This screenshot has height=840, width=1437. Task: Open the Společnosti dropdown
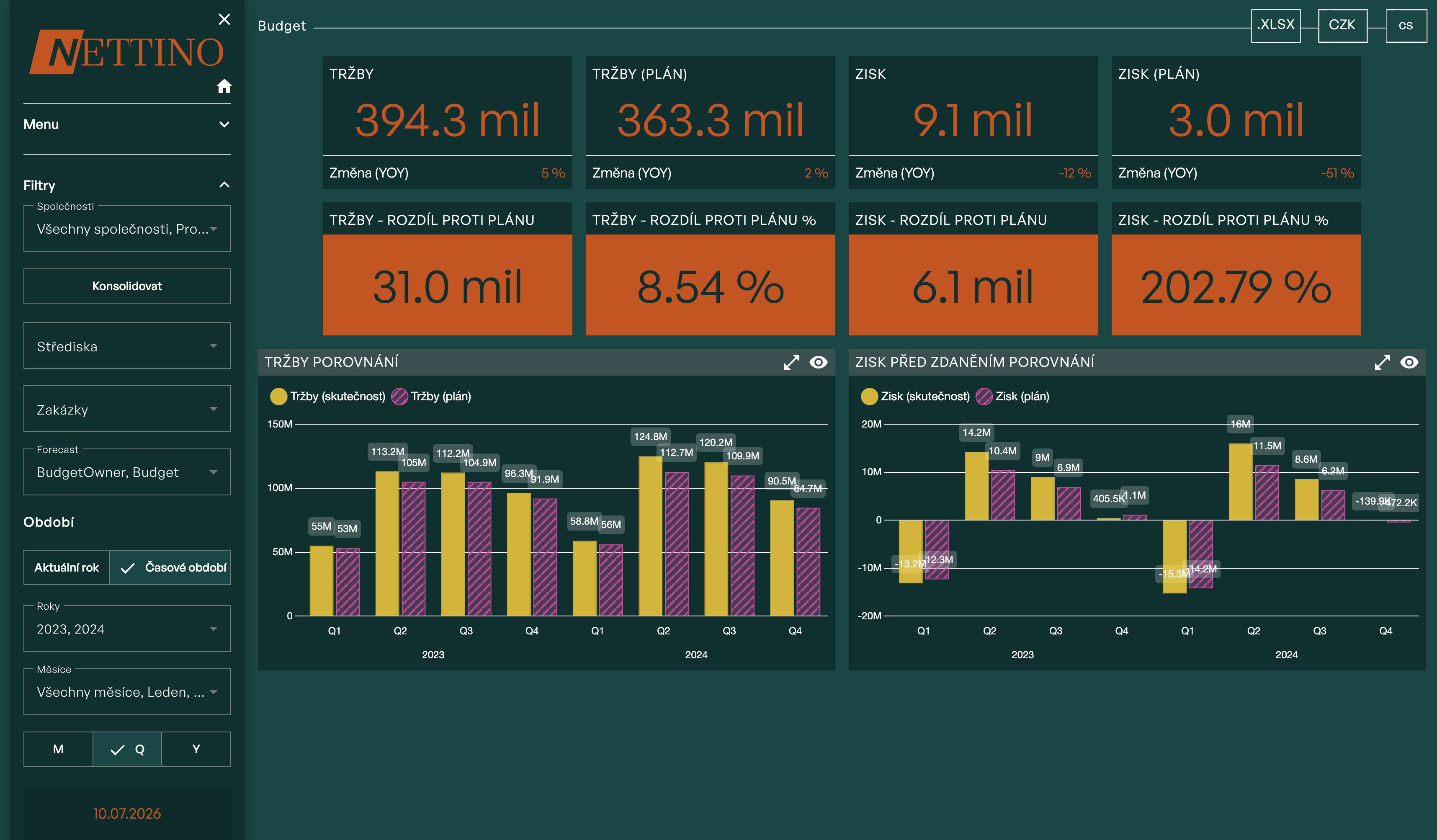point(127,229)
